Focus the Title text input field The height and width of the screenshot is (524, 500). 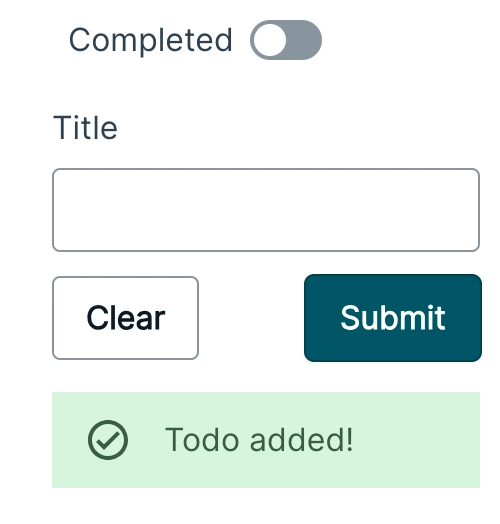coord(266,210)
